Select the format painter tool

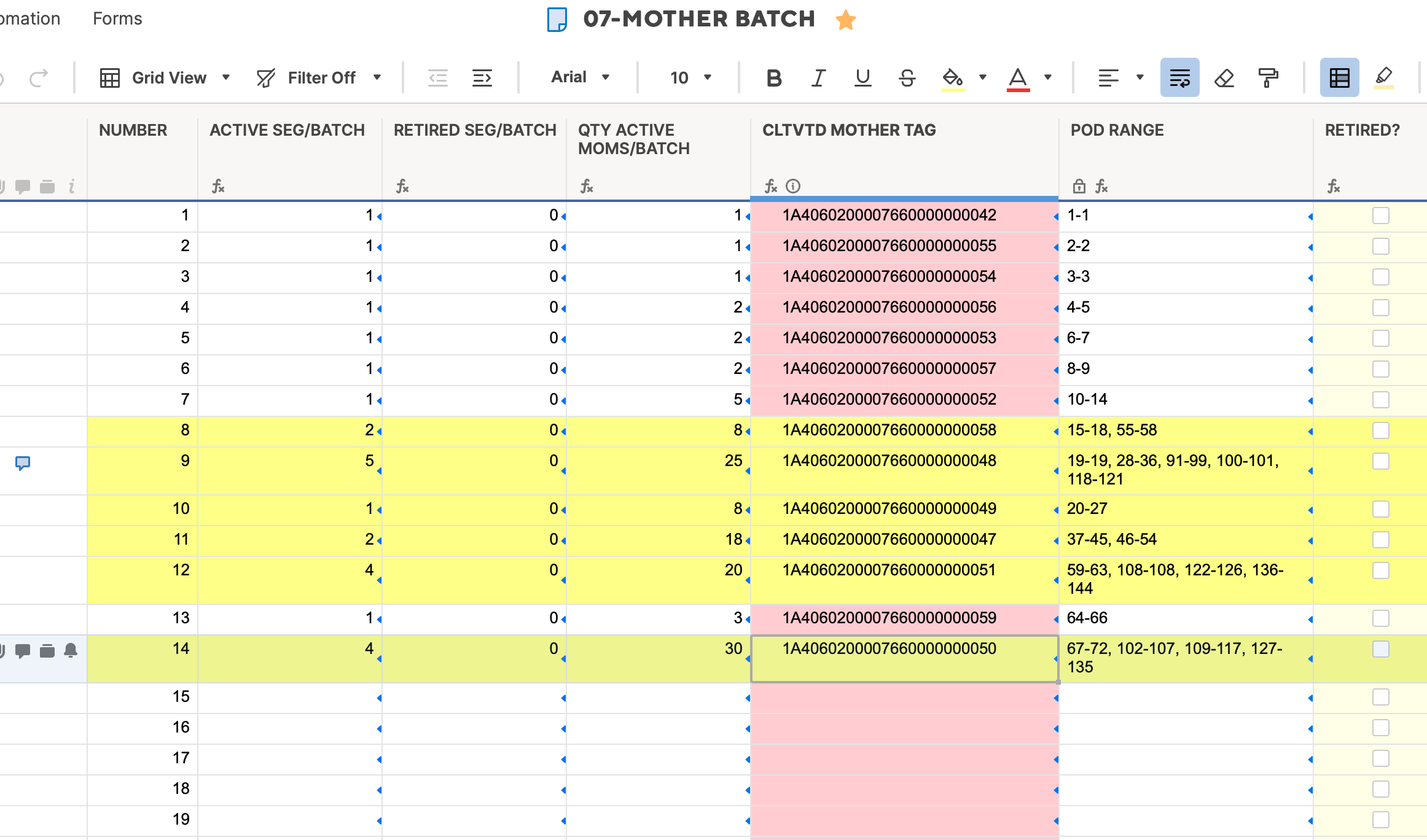[x=1268, y=78]
